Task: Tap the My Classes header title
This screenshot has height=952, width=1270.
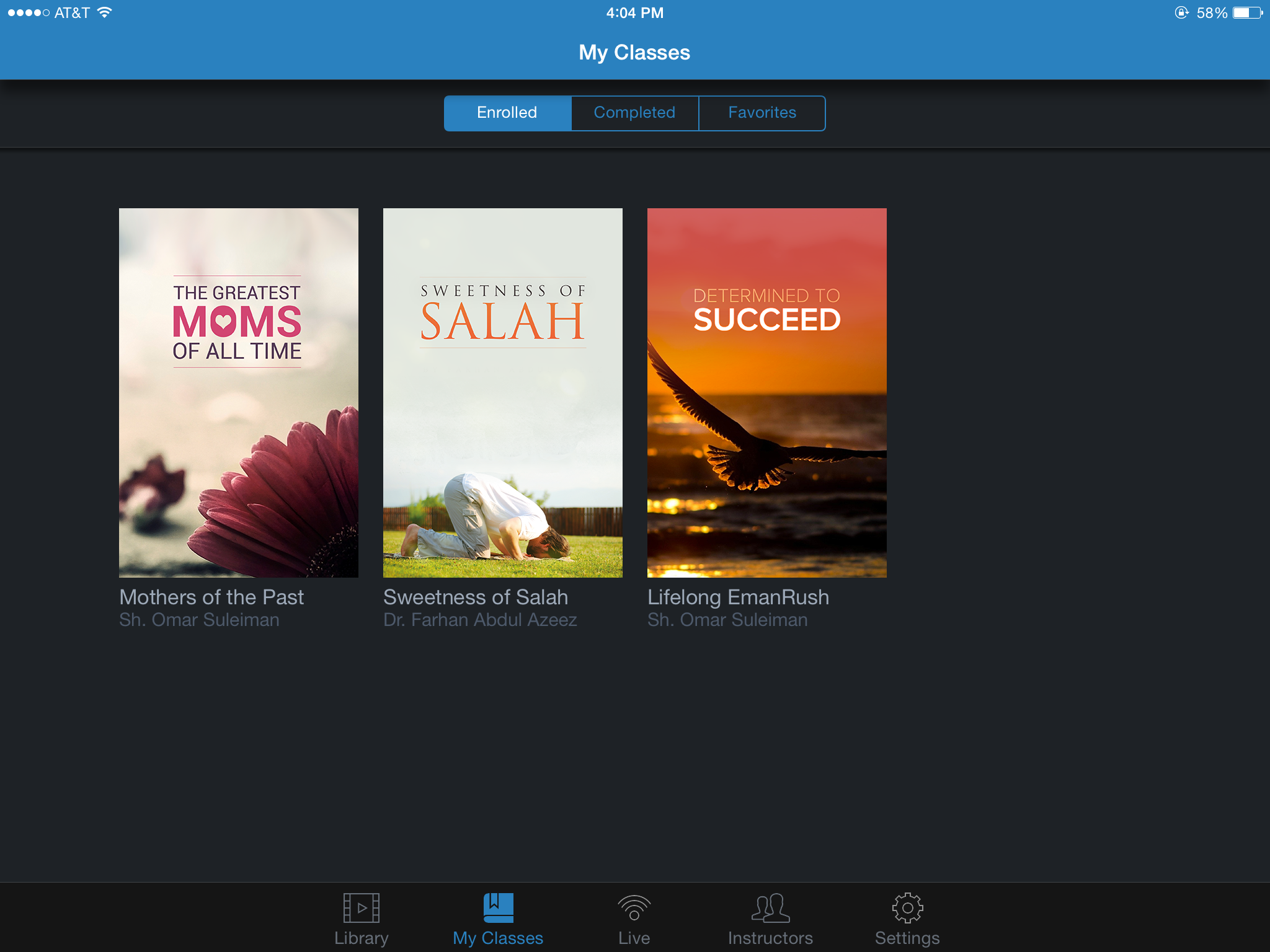Action: (x=634, y=53)
